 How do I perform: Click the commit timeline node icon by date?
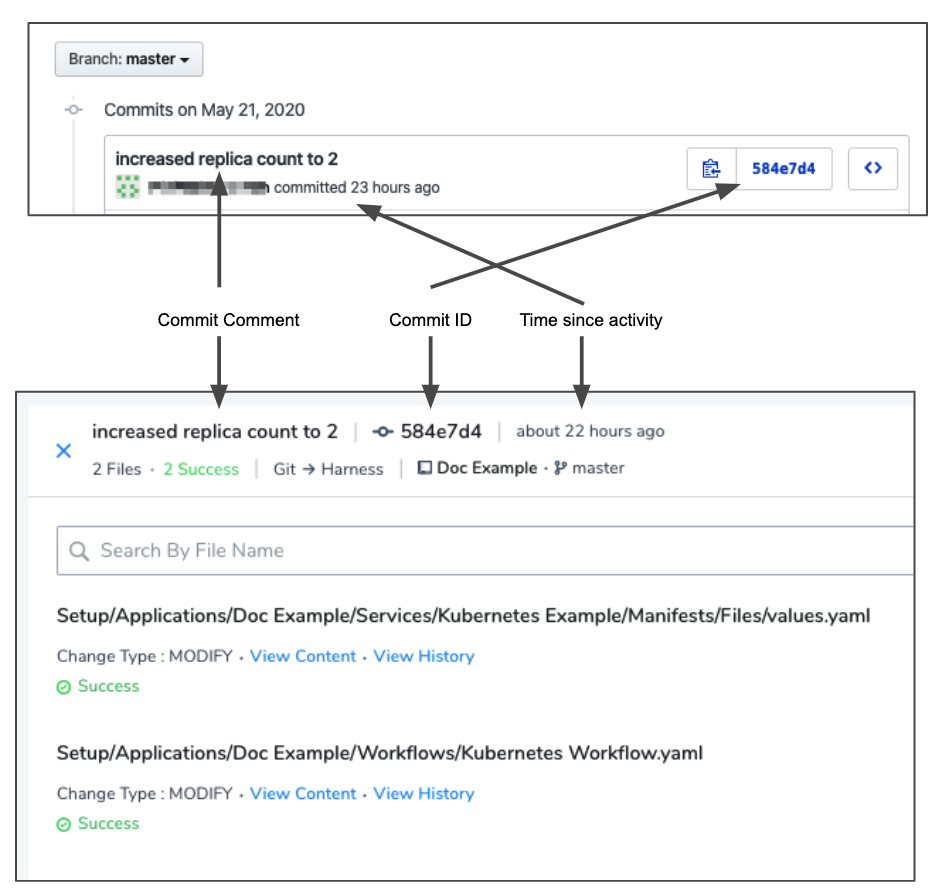[74, 110]
